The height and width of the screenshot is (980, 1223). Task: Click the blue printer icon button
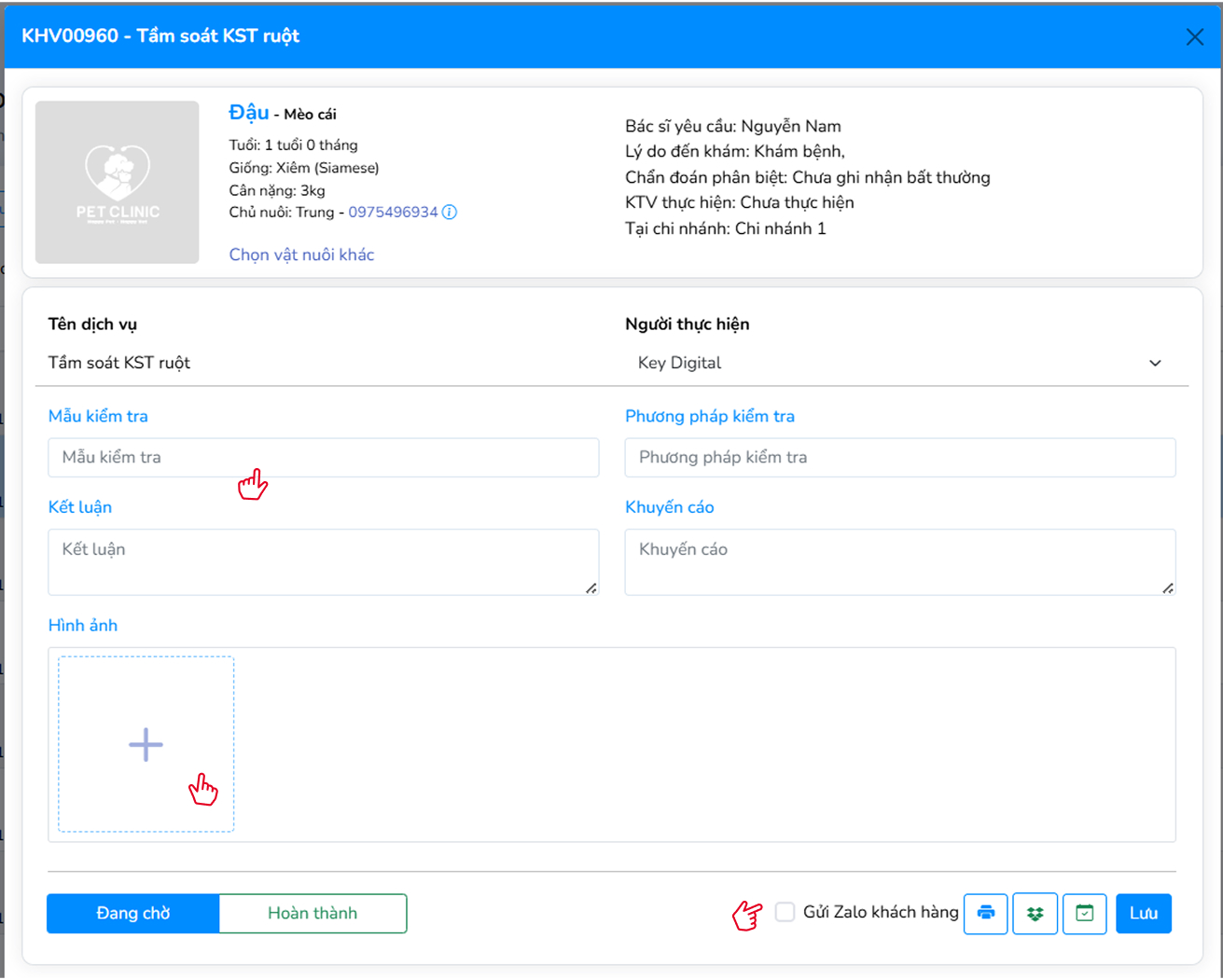click(985, 913)
